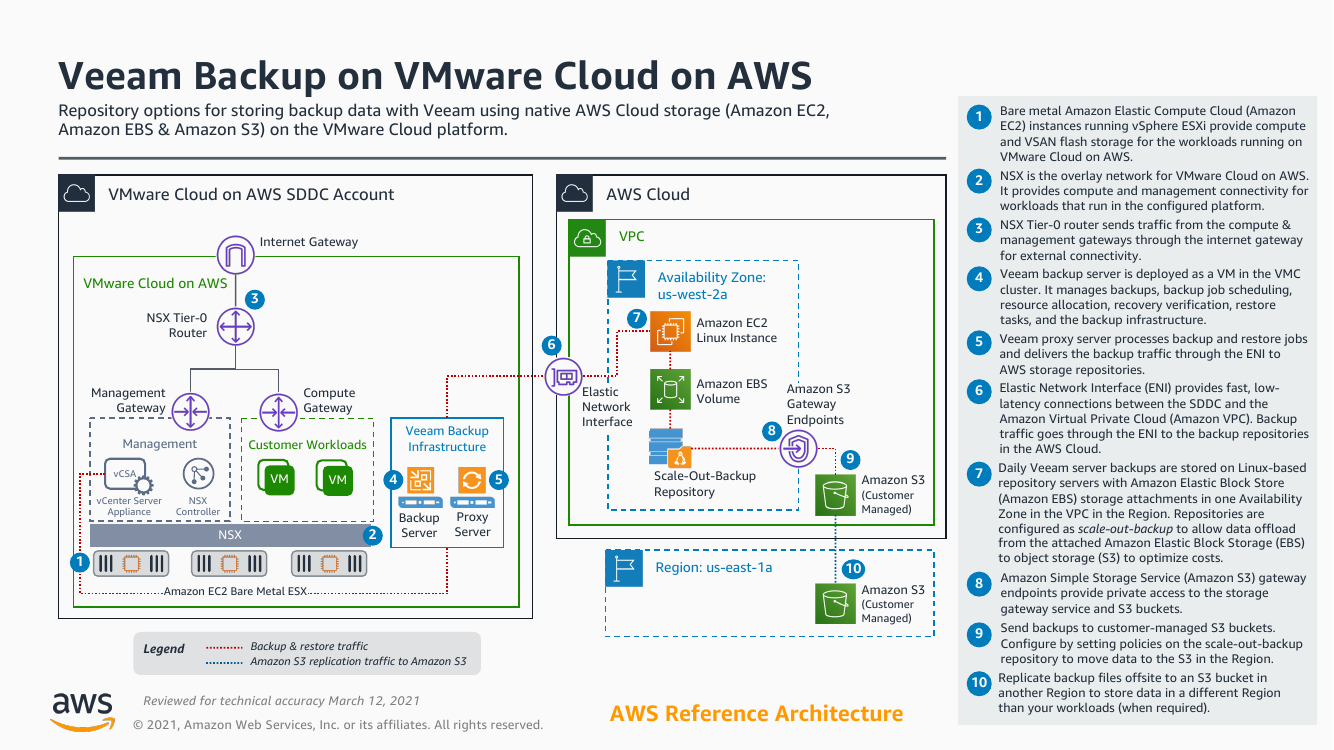Click the description beginning 'Daily Veeam server backups'

(1153, 513)
